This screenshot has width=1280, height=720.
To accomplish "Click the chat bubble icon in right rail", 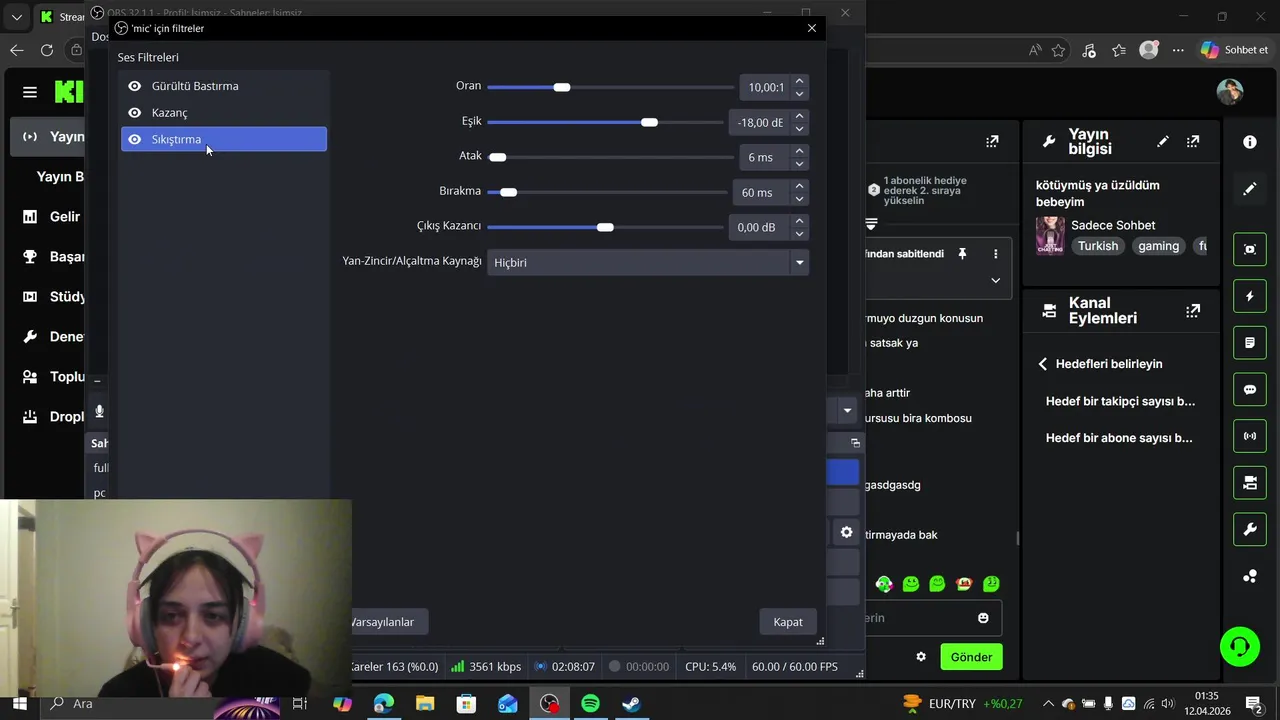I will [1250, 390].
